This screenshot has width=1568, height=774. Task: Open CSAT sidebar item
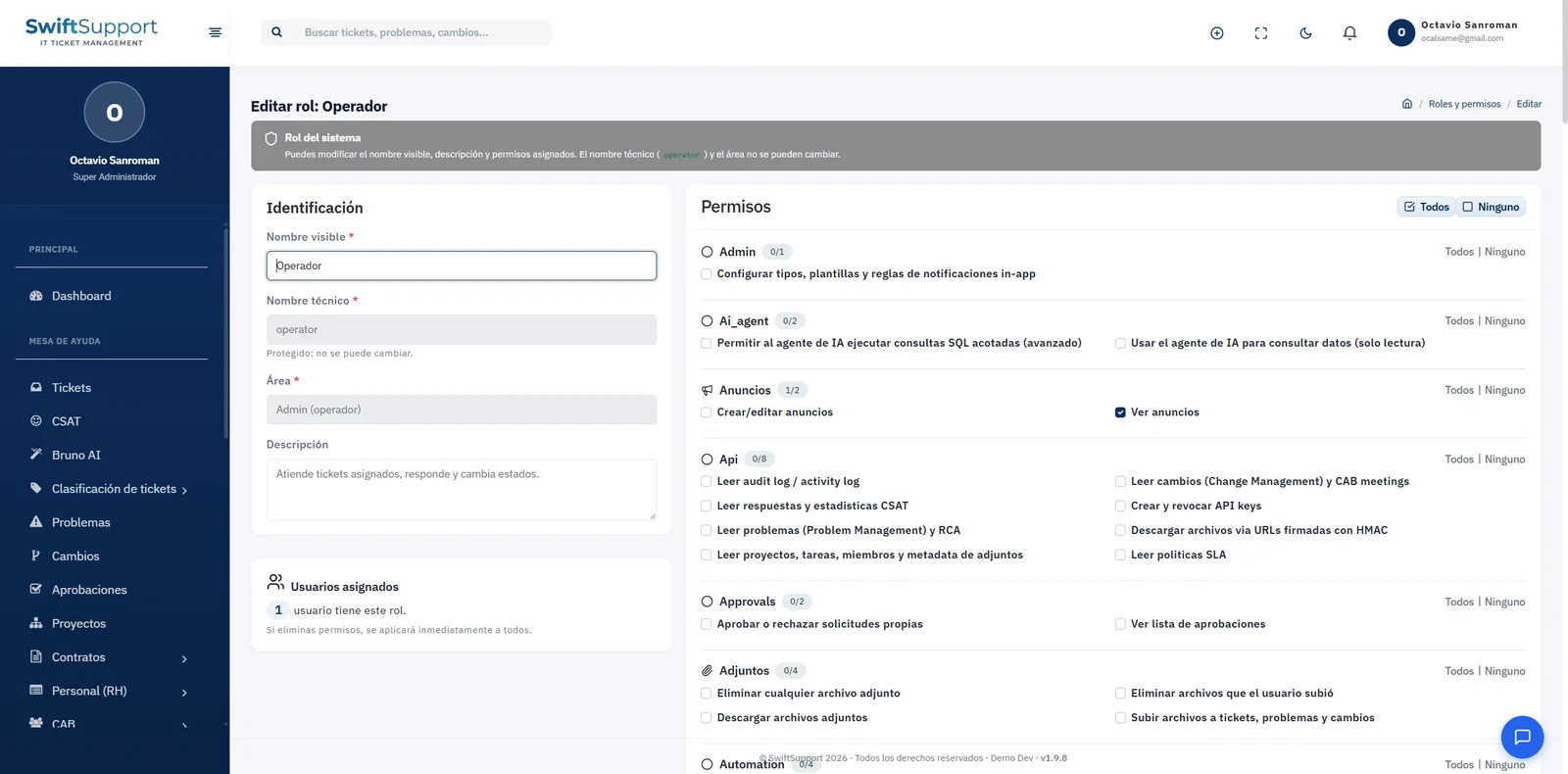(66, 421)
